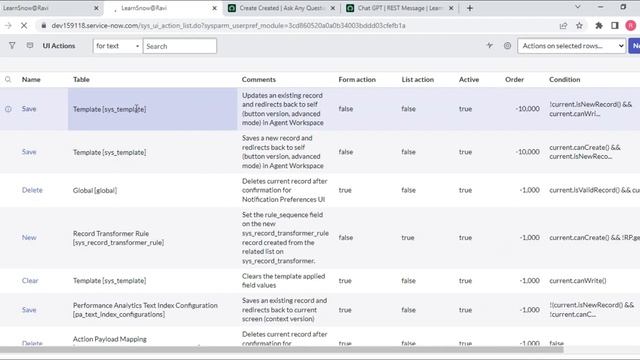
Task: Open the Clear UI action link
Action: click(x=30, y=280)
